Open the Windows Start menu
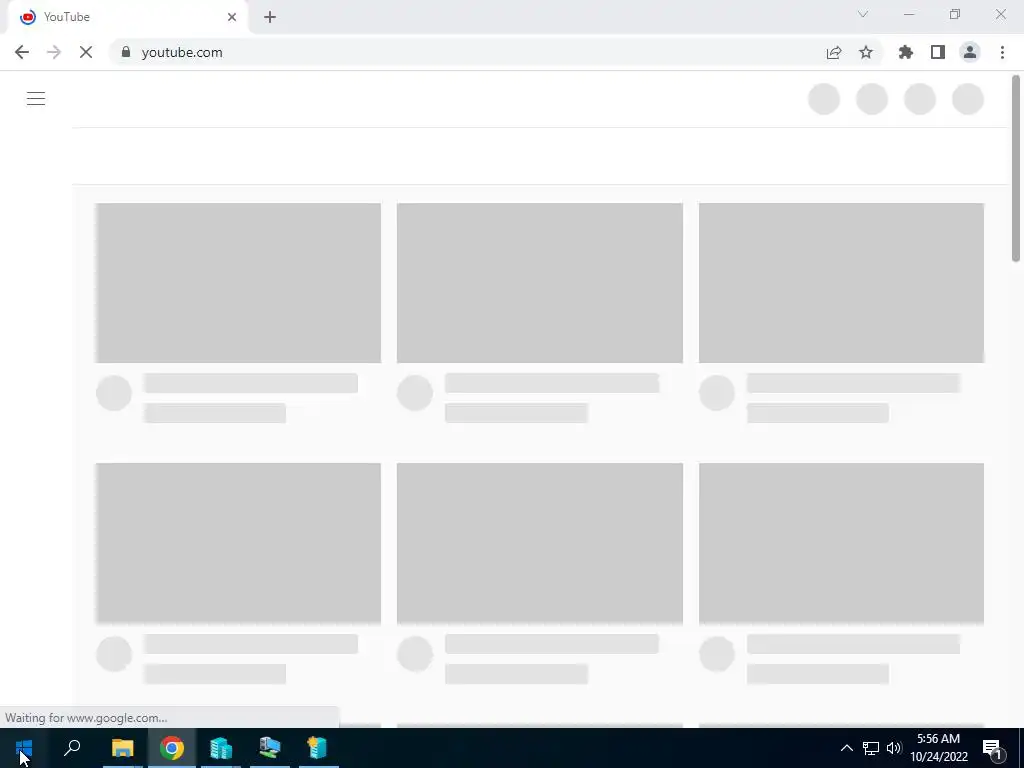The width and height of the screenshot is (1024, 768). [x=24, y=748]
